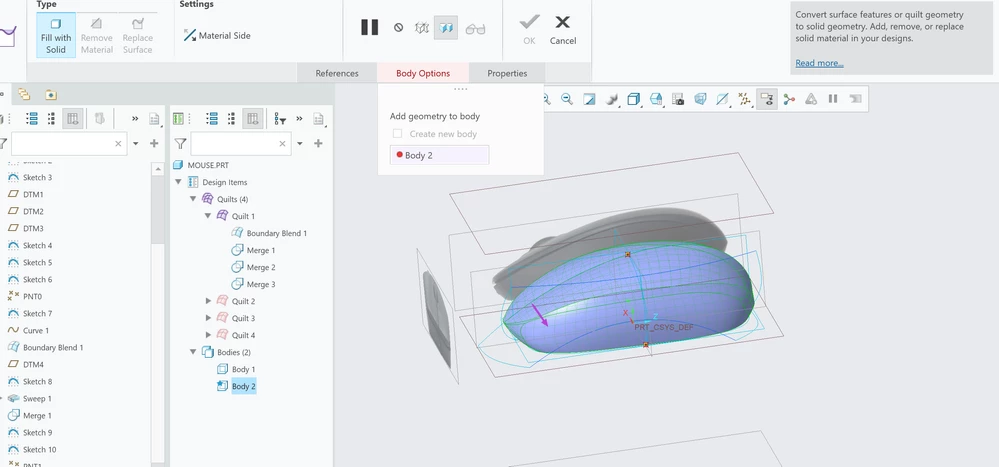The height and width of the screenshot is (467, 999).
Task: Open the design tree search options dropdown
Action: 300,144
